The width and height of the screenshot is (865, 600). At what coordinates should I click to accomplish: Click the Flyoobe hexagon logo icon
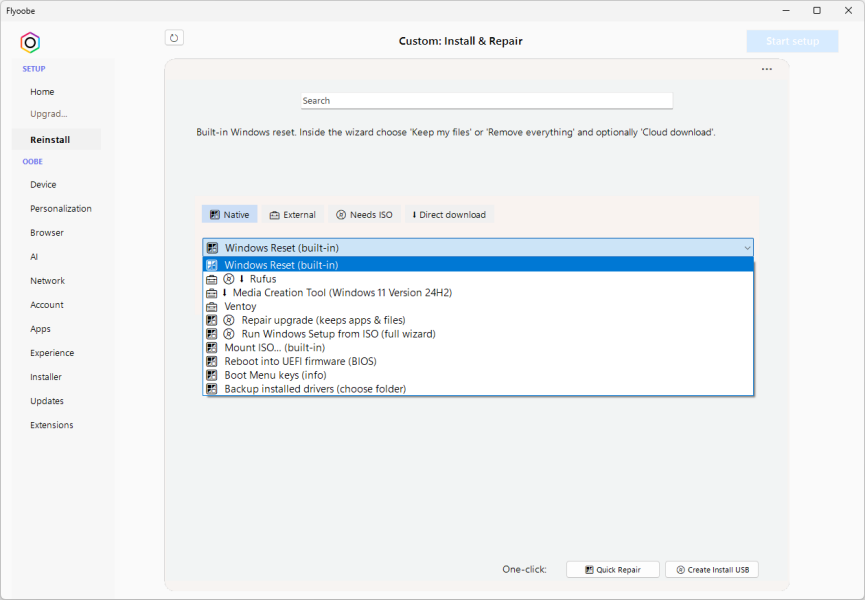[30, 42]
